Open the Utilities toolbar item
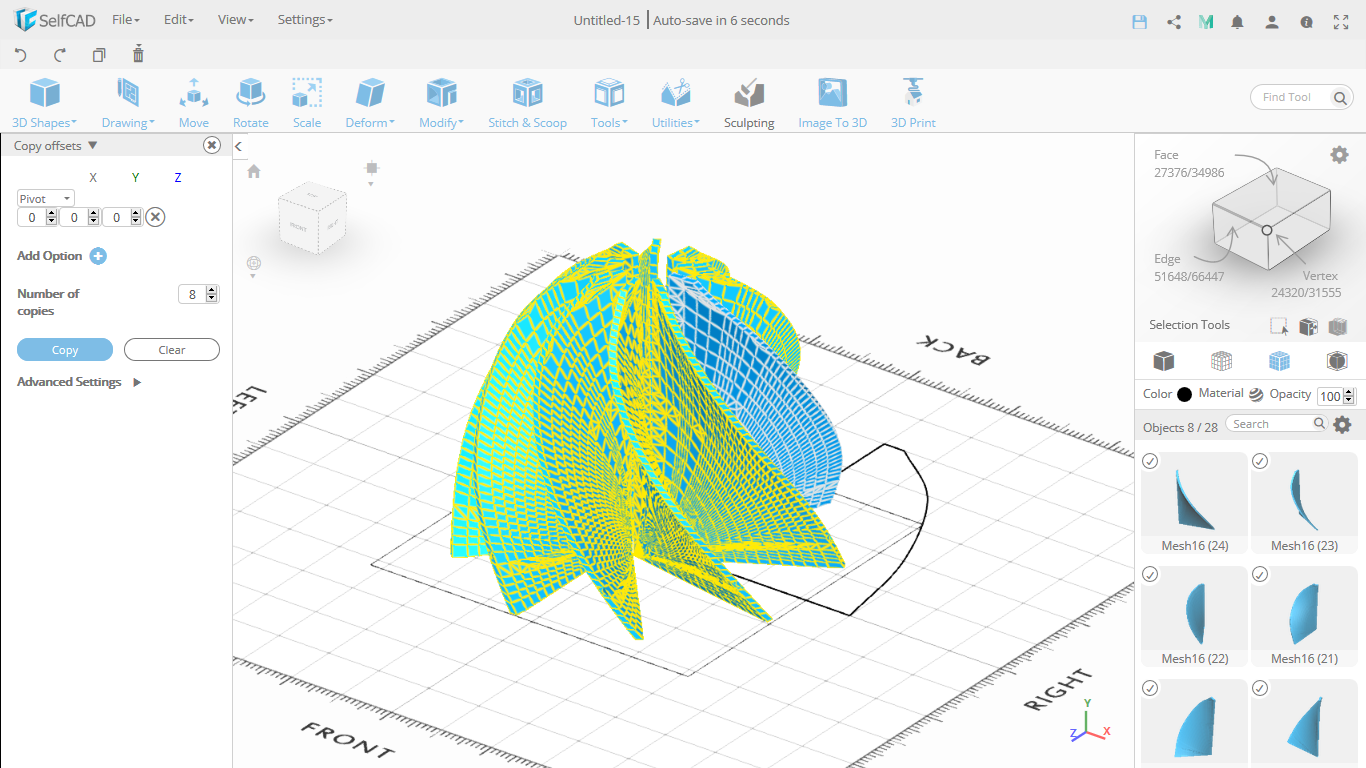Screen dimensions: 1366x768 point(676,104)
